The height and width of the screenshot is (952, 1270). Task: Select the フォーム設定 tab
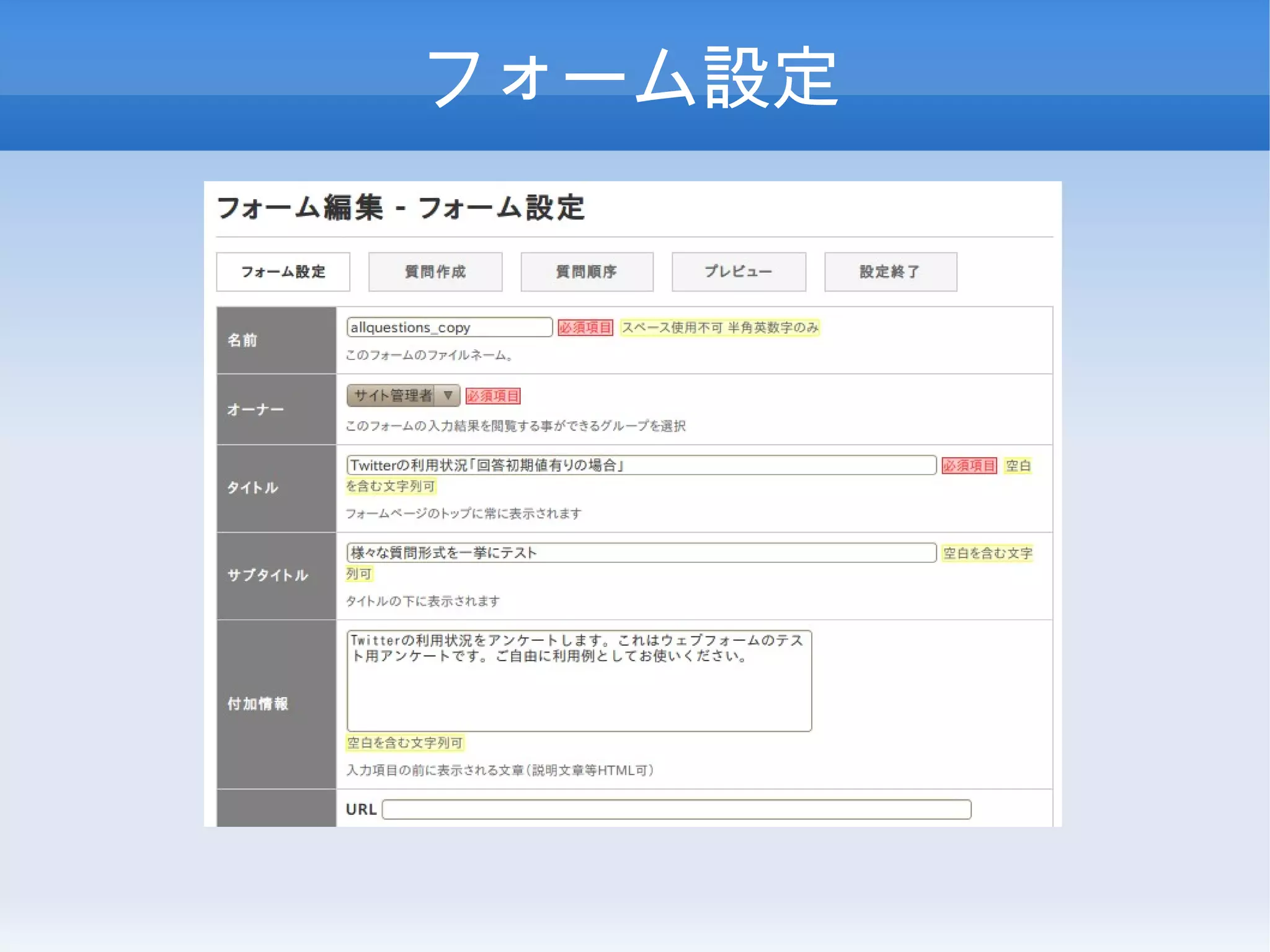(x=283, y=272)
